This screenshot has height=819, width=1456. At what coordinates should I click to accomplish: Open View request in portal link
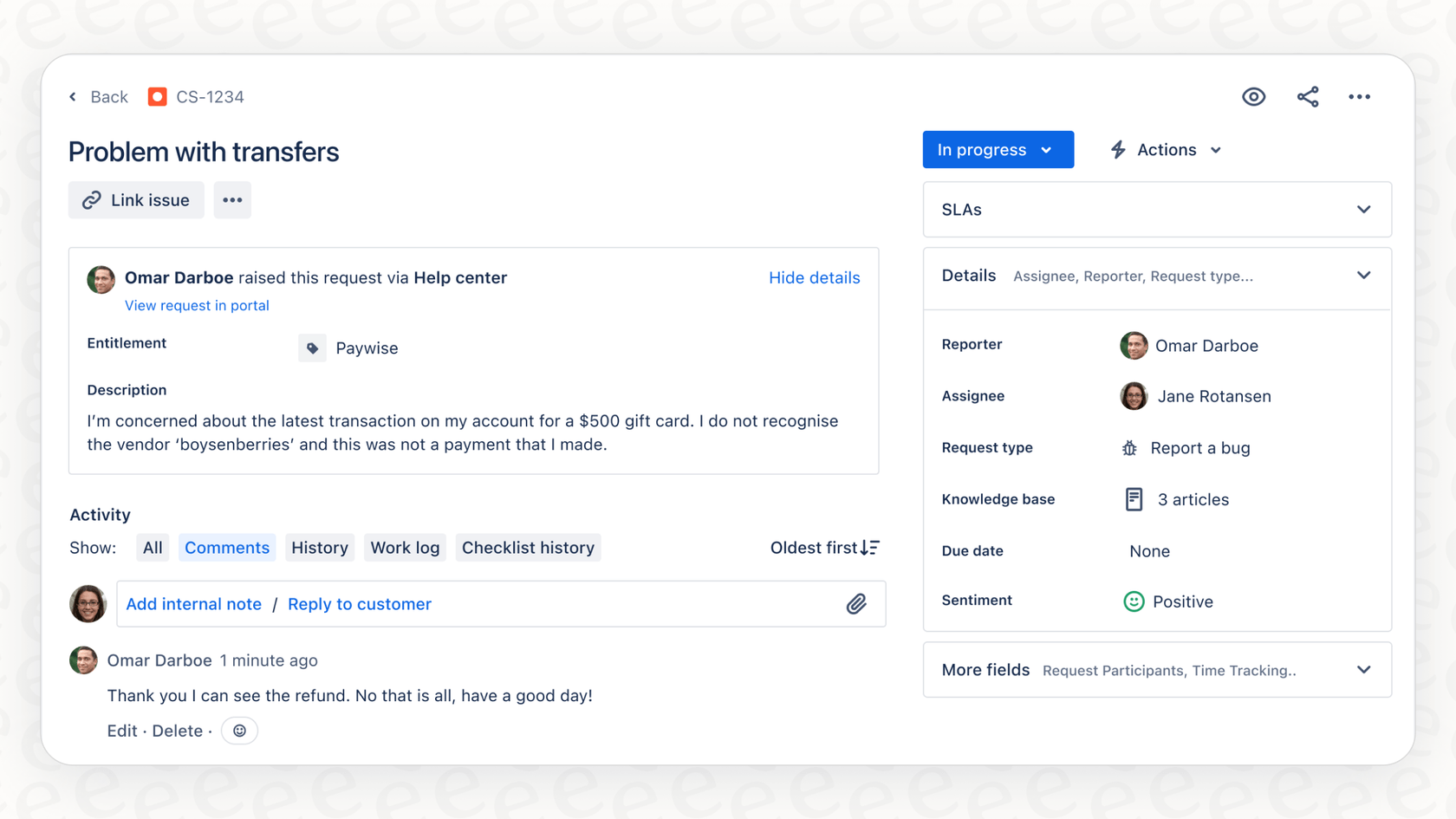pyautogui.click(x=197, y=305)
